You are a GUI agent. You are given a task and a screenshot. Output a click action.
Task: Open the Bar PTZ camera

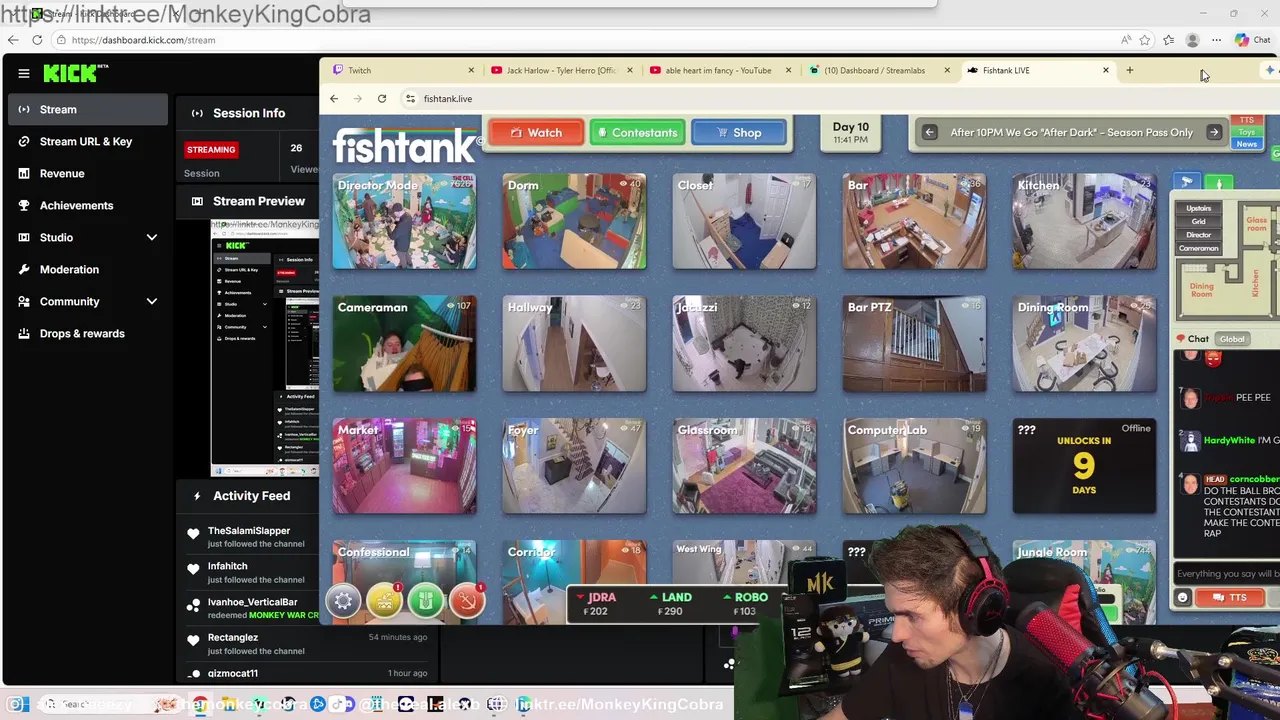(x=914, y=344)
